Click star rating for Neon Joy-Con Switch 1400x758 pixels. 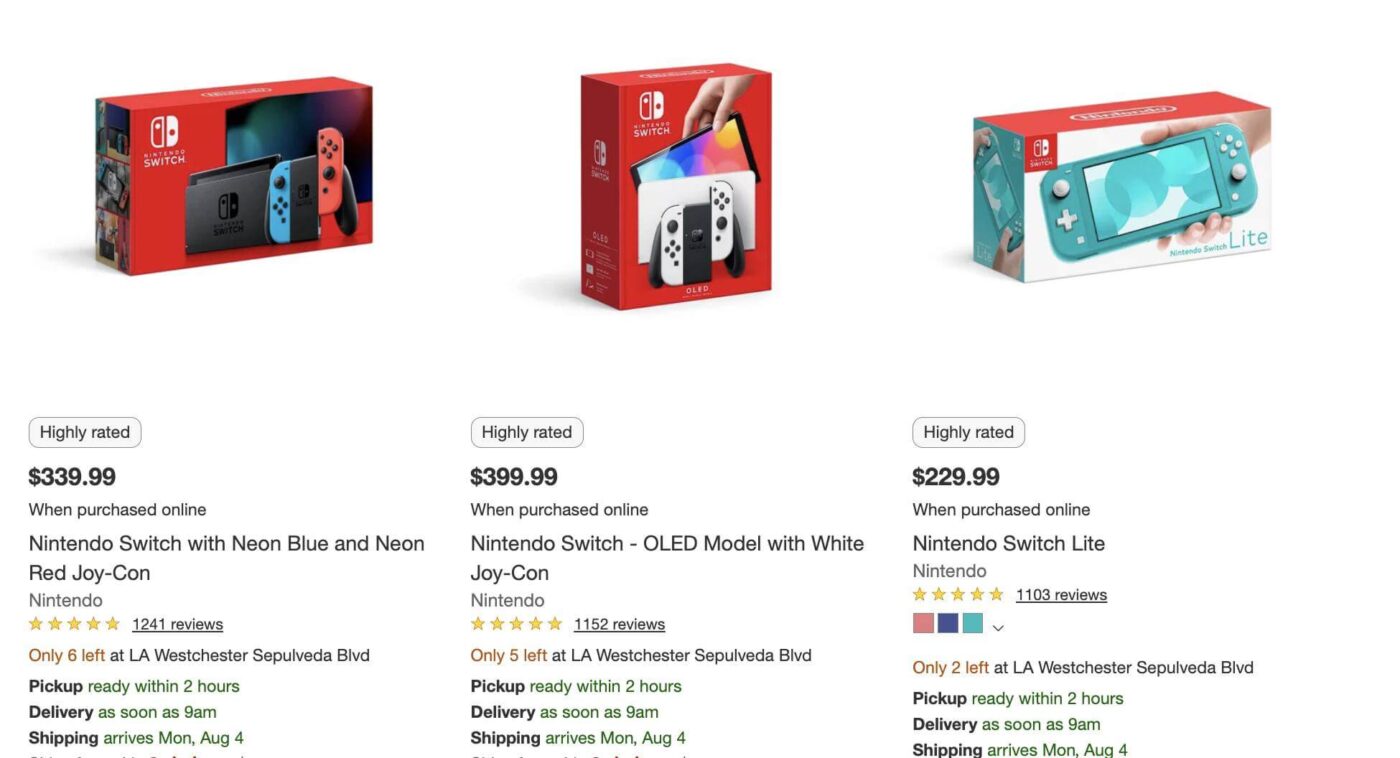(x=75, y=624)
